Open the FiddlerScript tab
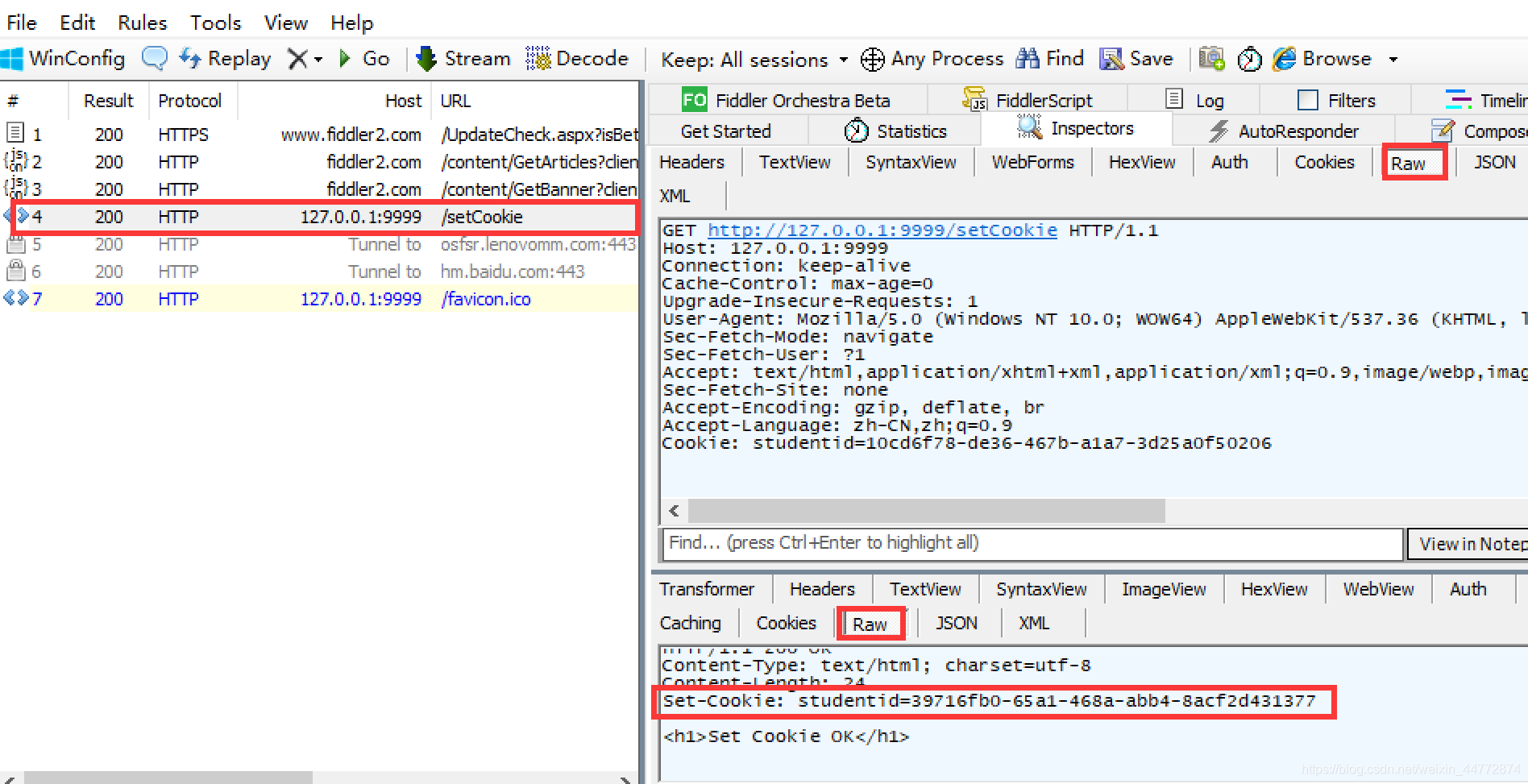Image resolution: width=1528 pixels, height=784 pixels. [1028, 100]
